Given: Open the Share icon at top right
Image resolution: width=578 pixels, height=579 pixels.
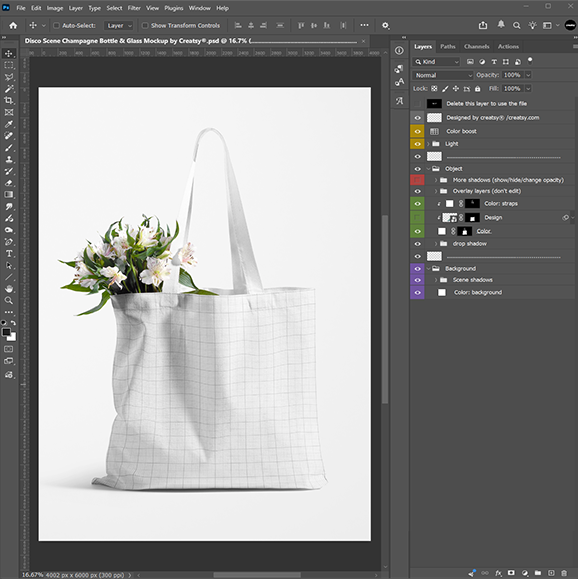Looking at the screenshot, I should coord(483,25).
